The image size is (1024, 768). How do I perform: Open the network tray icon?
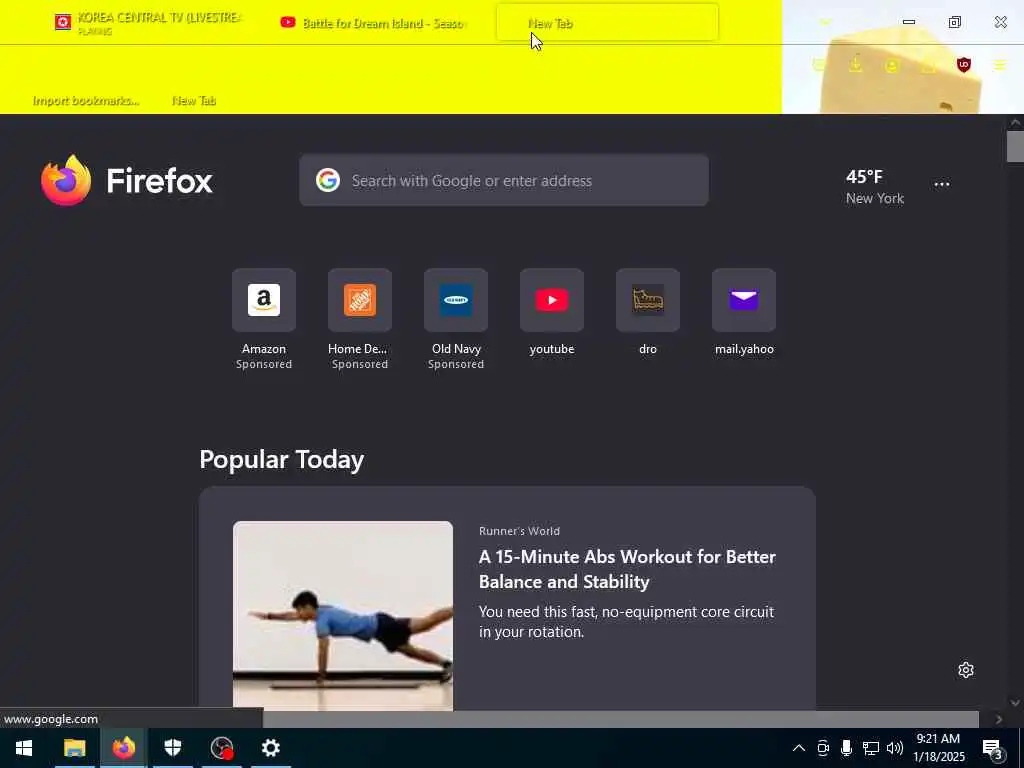[871, 748]
